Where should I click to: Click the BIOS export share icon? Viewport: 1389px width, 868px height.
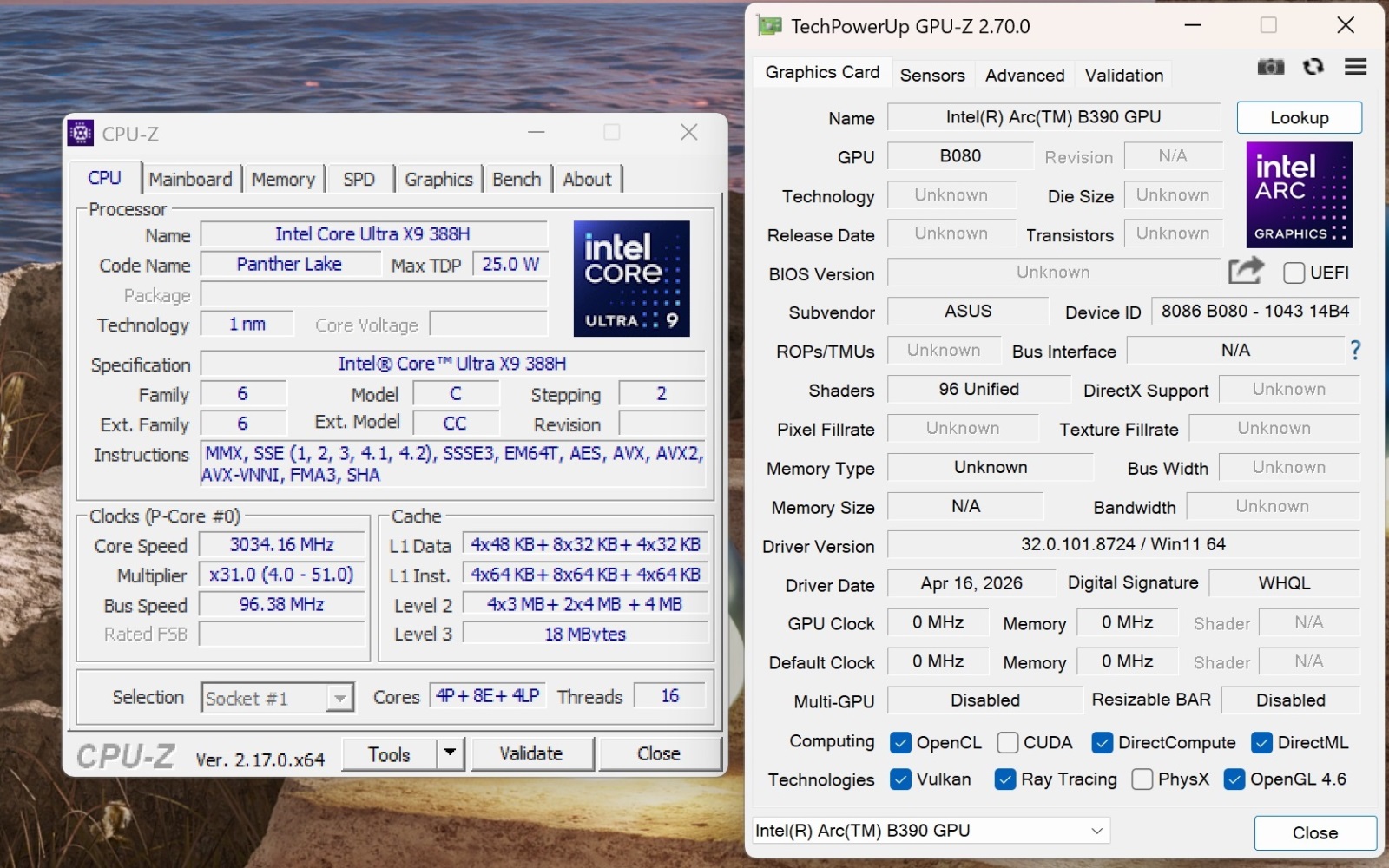(1246, 272)
